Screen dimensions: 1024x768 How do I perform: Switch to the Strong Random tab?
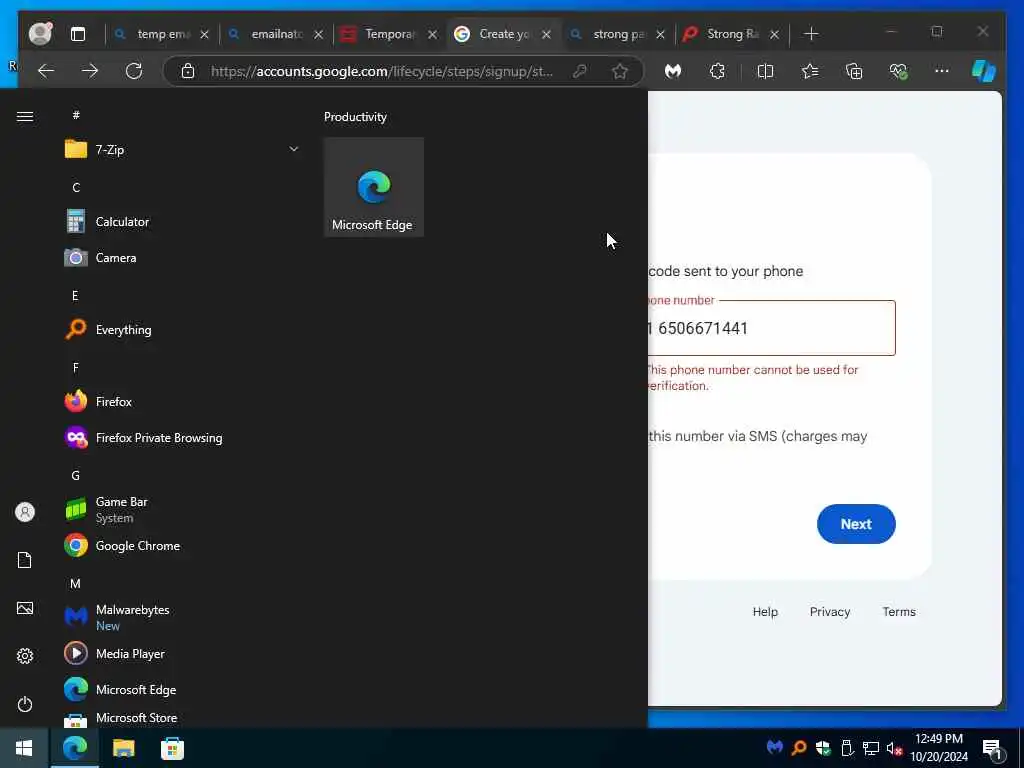731,34
